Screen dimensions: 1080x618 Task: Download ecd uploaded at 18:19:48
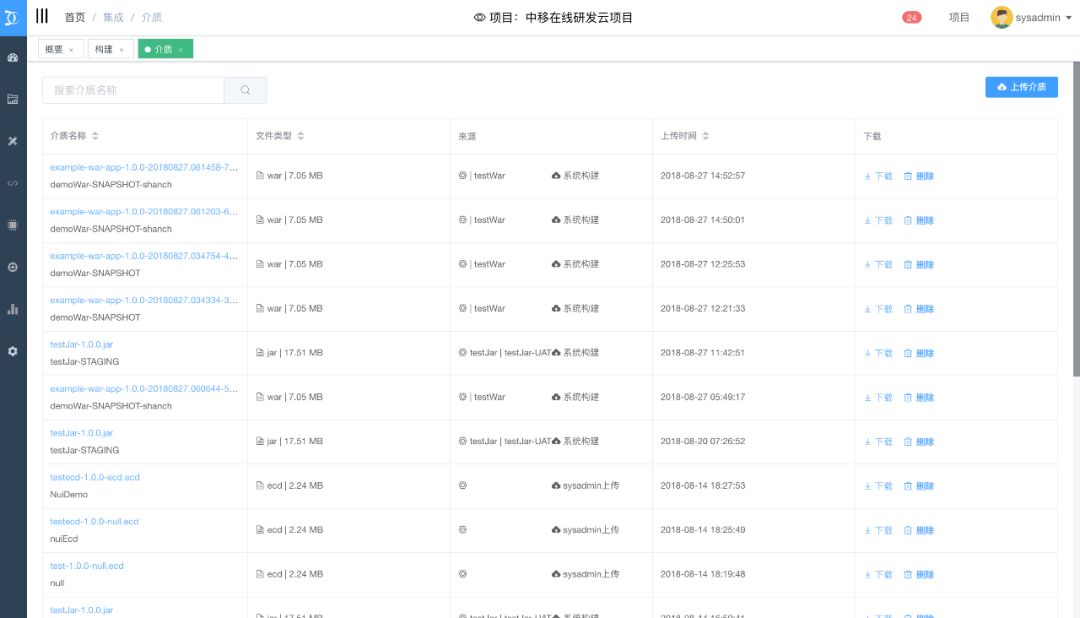coord(878,575)
